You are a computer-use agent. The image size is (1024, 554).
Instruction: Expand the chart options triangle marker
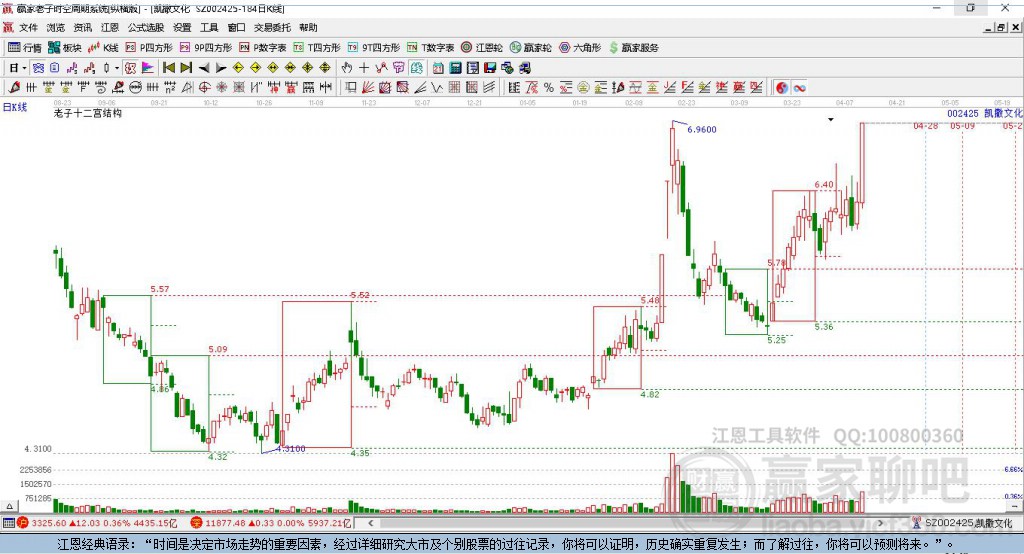coord(831,120)
